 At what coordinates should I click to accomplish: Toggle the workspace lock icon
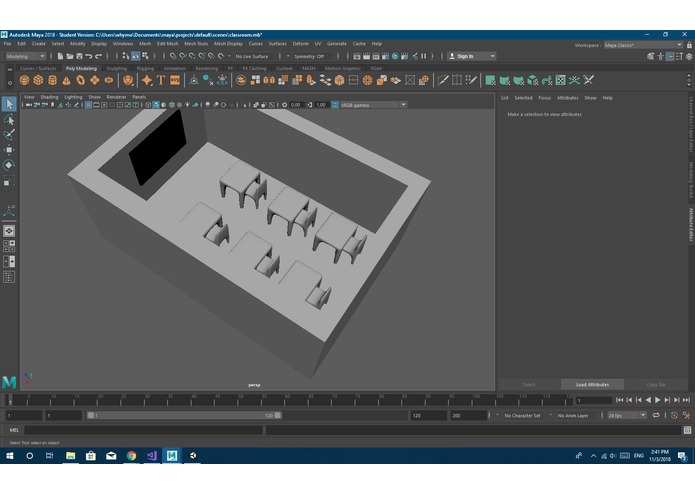tap(689, 45)
